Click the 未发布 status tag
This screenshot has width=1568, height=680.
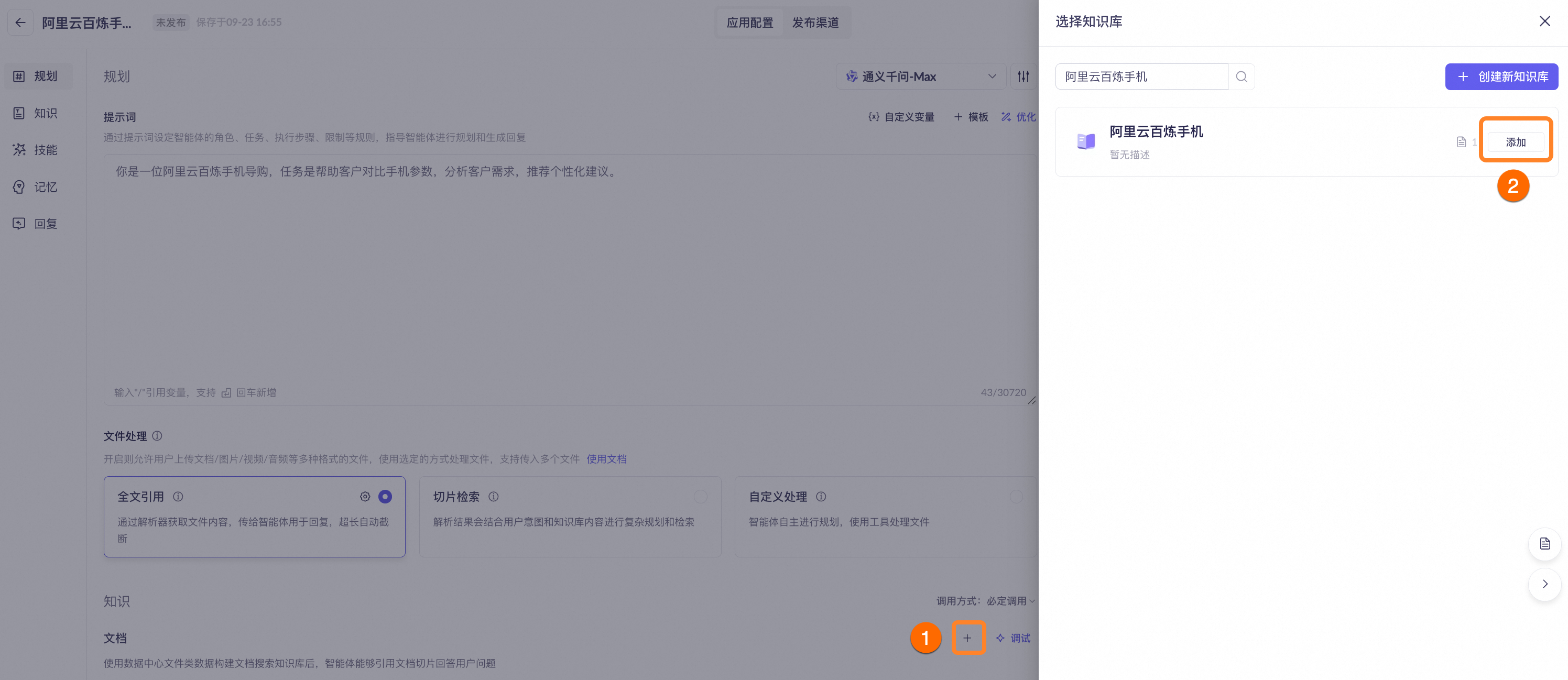[x=170, y=23]
